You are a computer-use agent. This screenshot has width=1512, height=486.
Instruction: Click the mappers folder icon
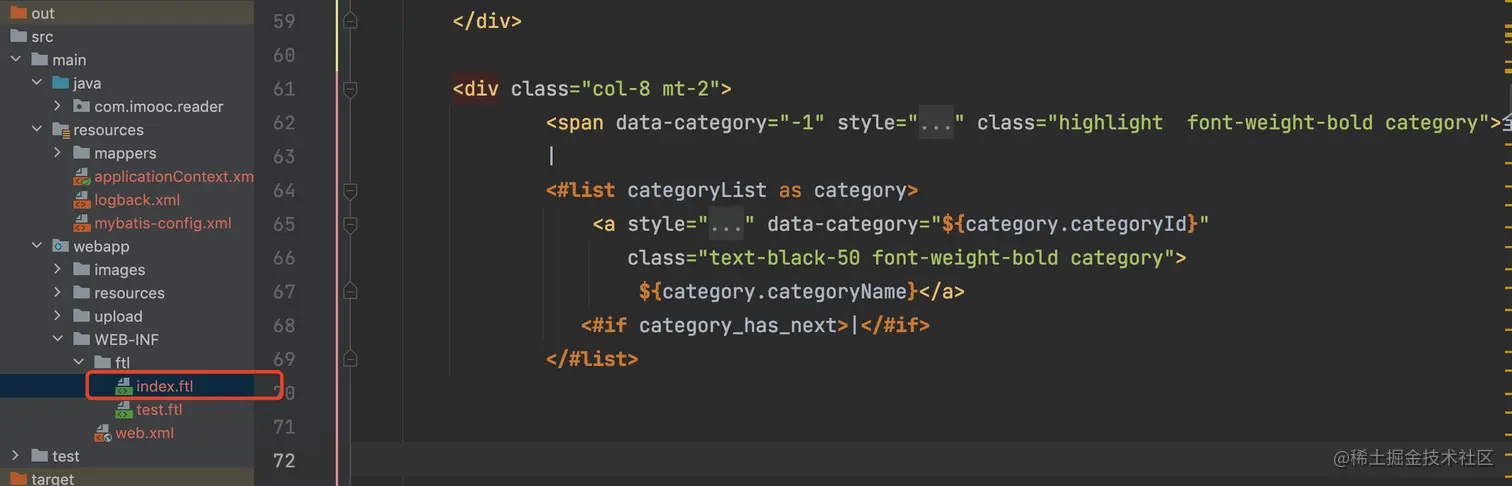click(x=82, y=153)
